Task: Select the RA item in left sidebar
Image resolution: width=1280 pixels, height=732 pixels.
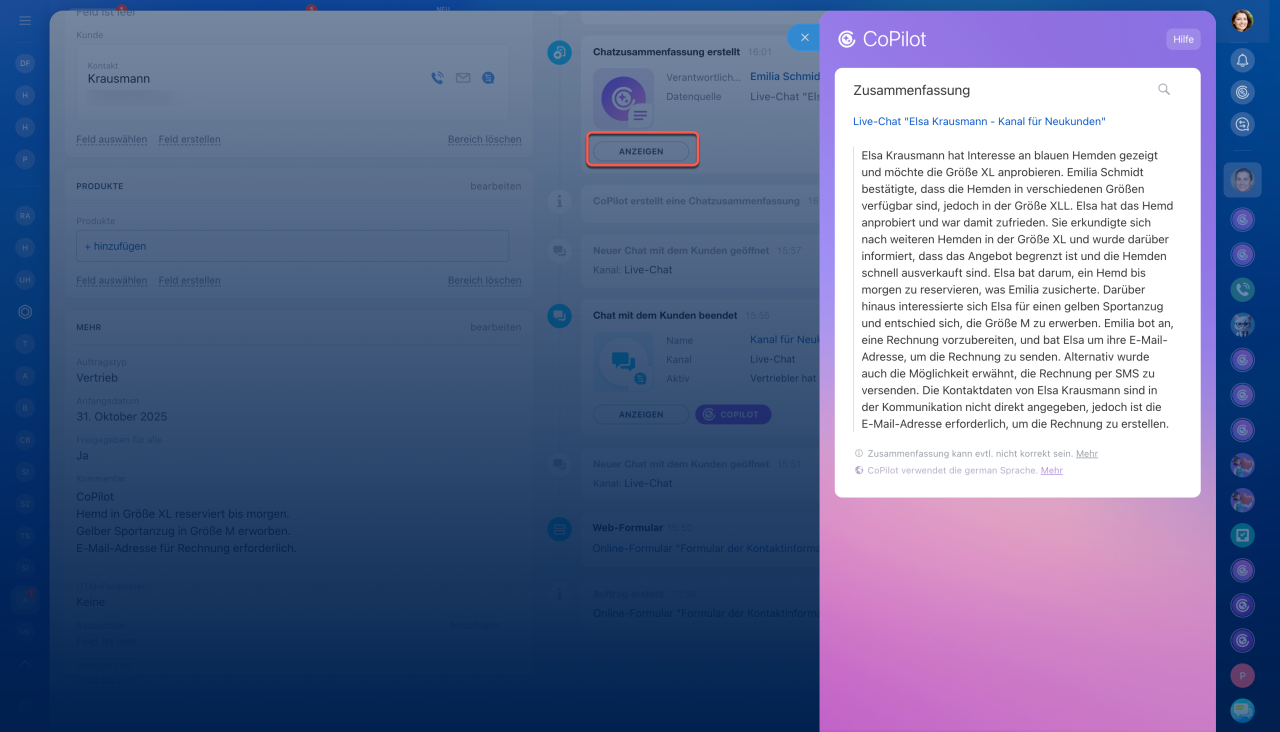Action: [25, 215]
